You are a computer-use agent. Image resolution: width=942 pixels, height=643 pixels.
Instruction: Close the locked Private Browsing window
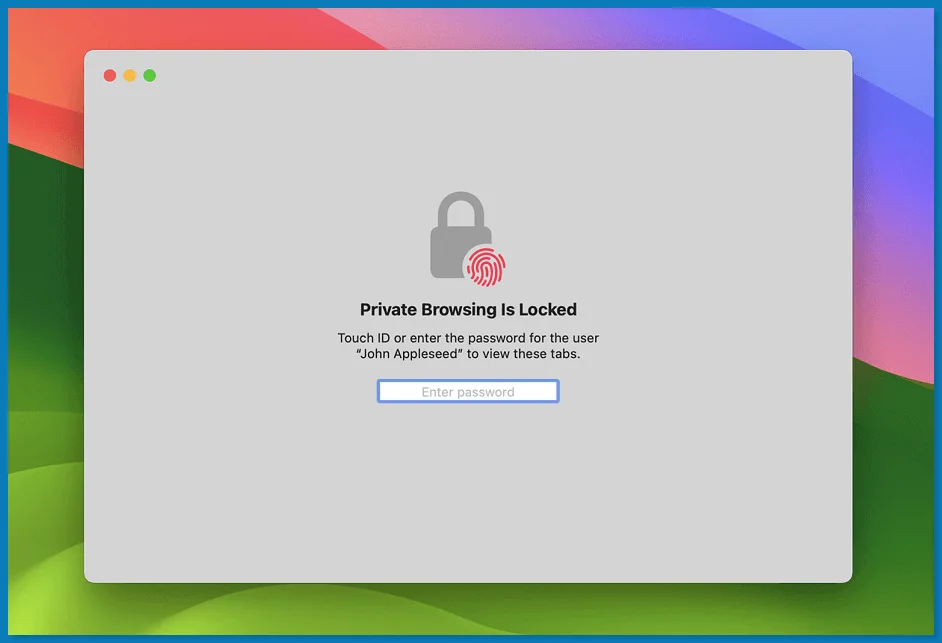[x=110, y=76]
